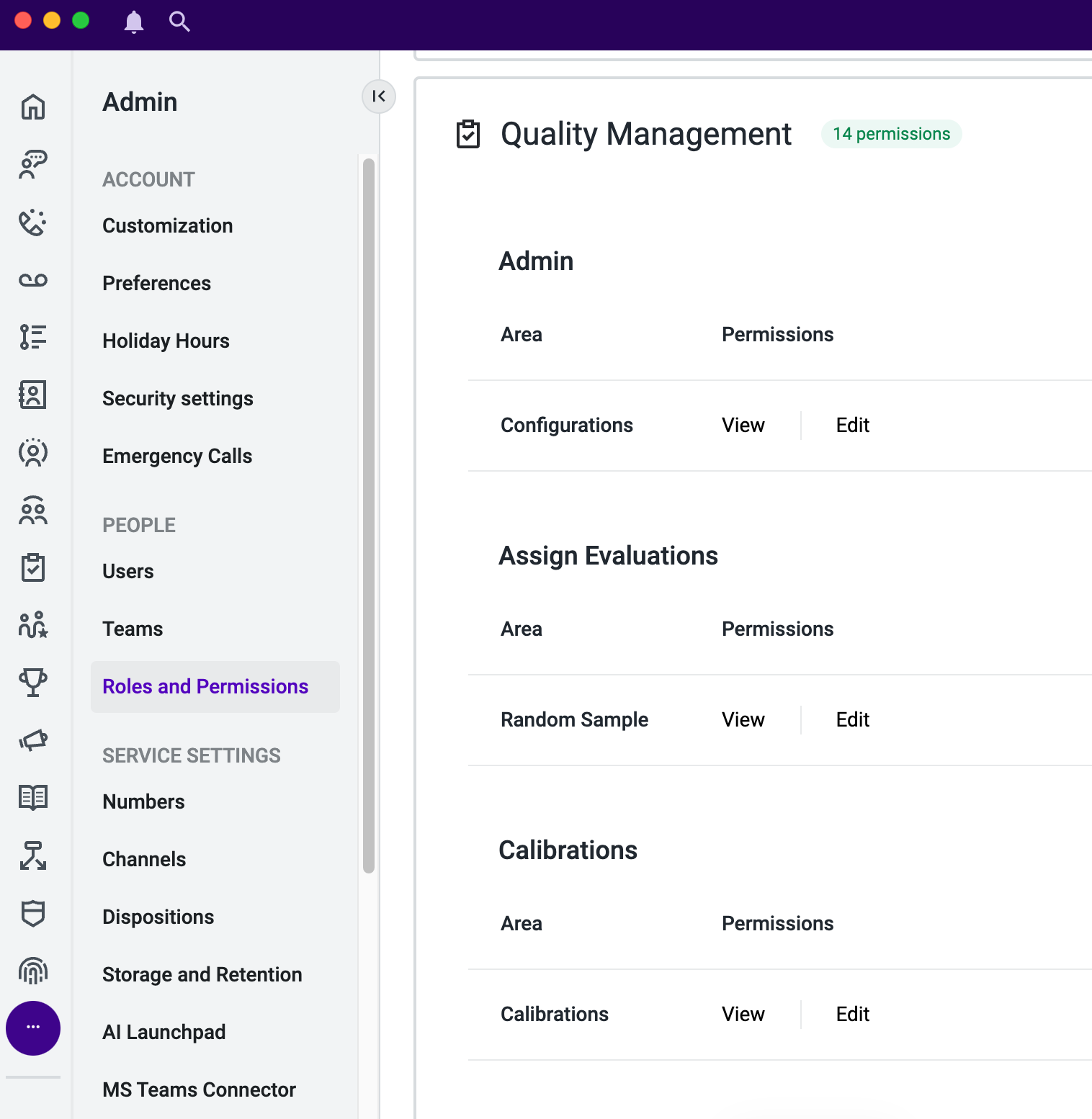The image size is (1092, 1119).
Task: Click the 14 permissions badge
Action: 892,134
